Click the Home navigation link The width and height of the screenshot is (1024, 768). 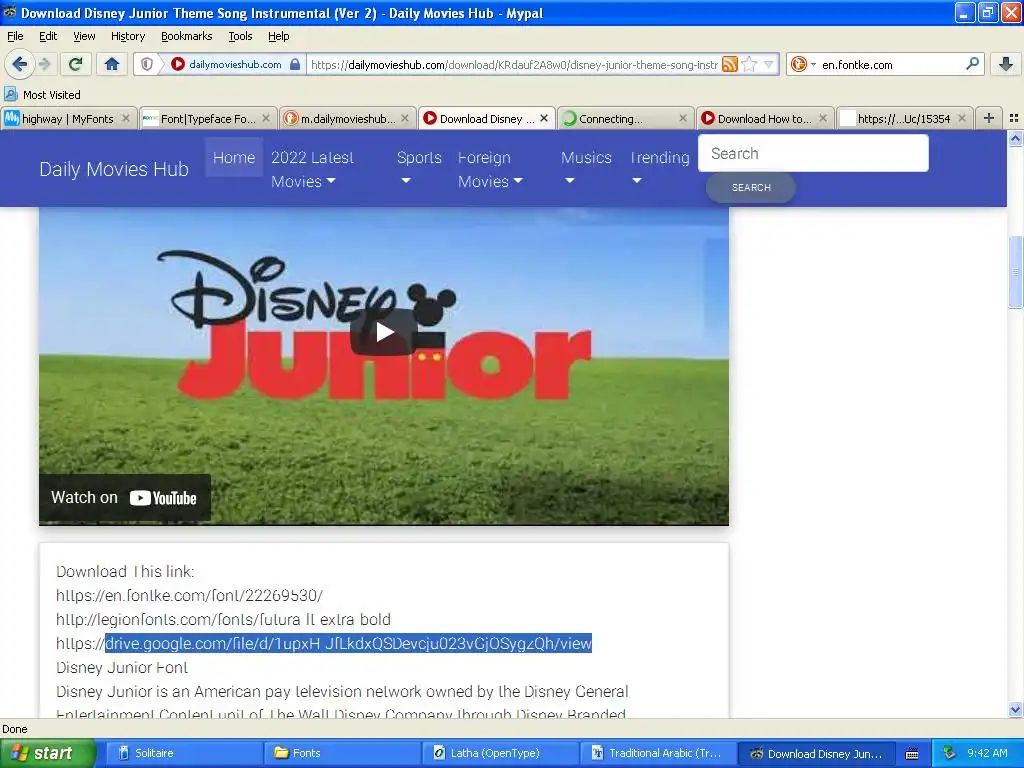[x=234, y=157]
